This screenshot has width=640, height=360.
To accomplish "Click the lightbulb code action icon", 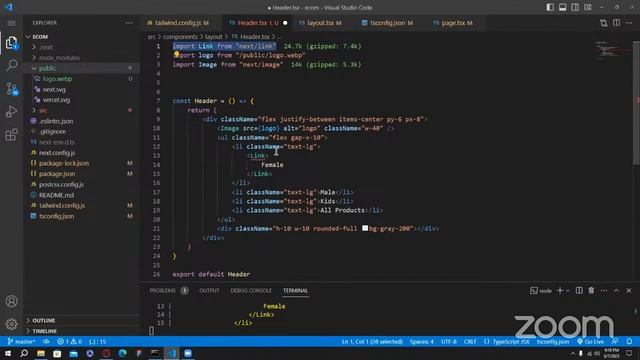I will (176, 55).
